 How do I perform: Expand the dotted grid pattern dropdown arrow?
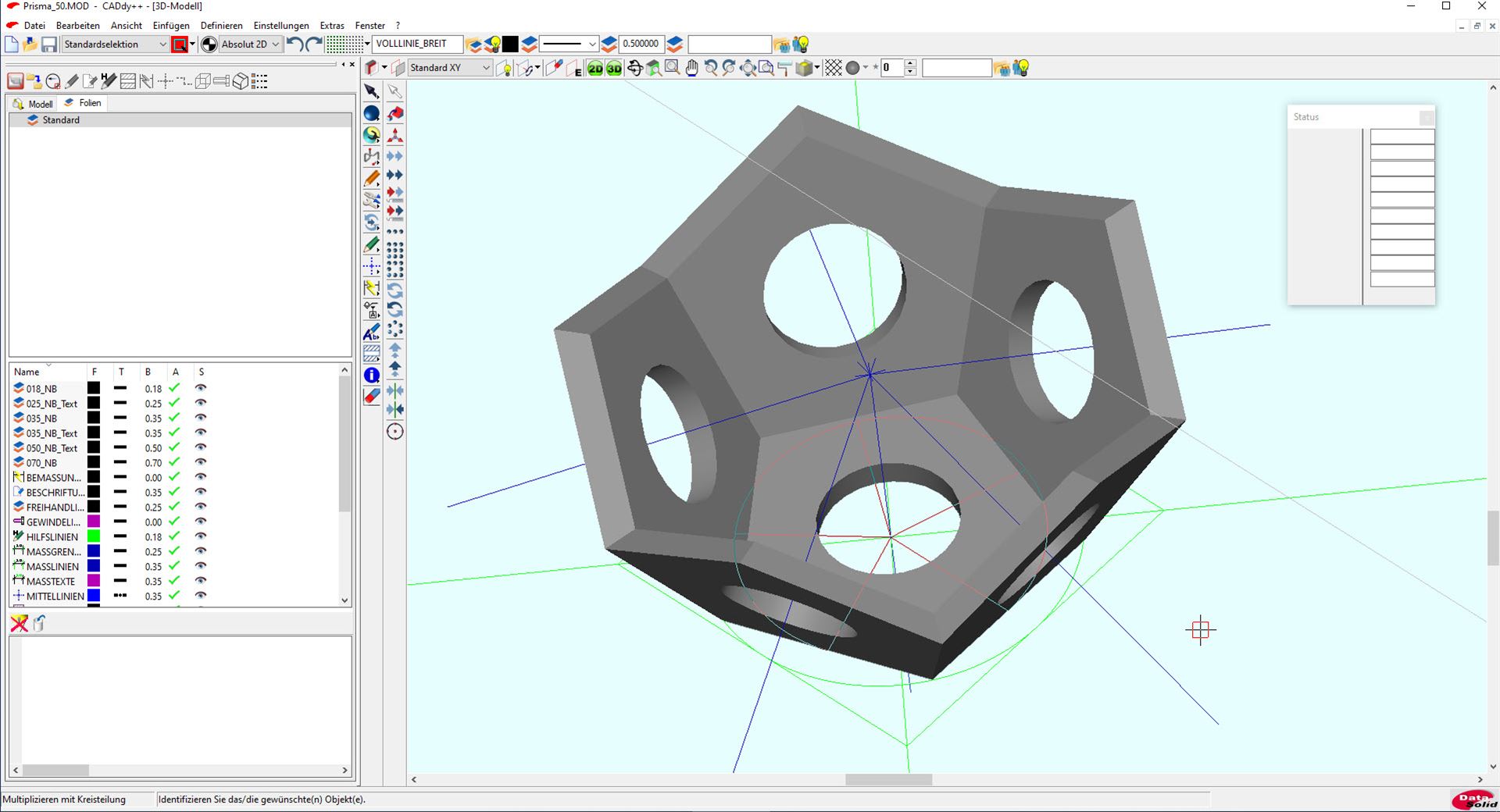[367, 45]
